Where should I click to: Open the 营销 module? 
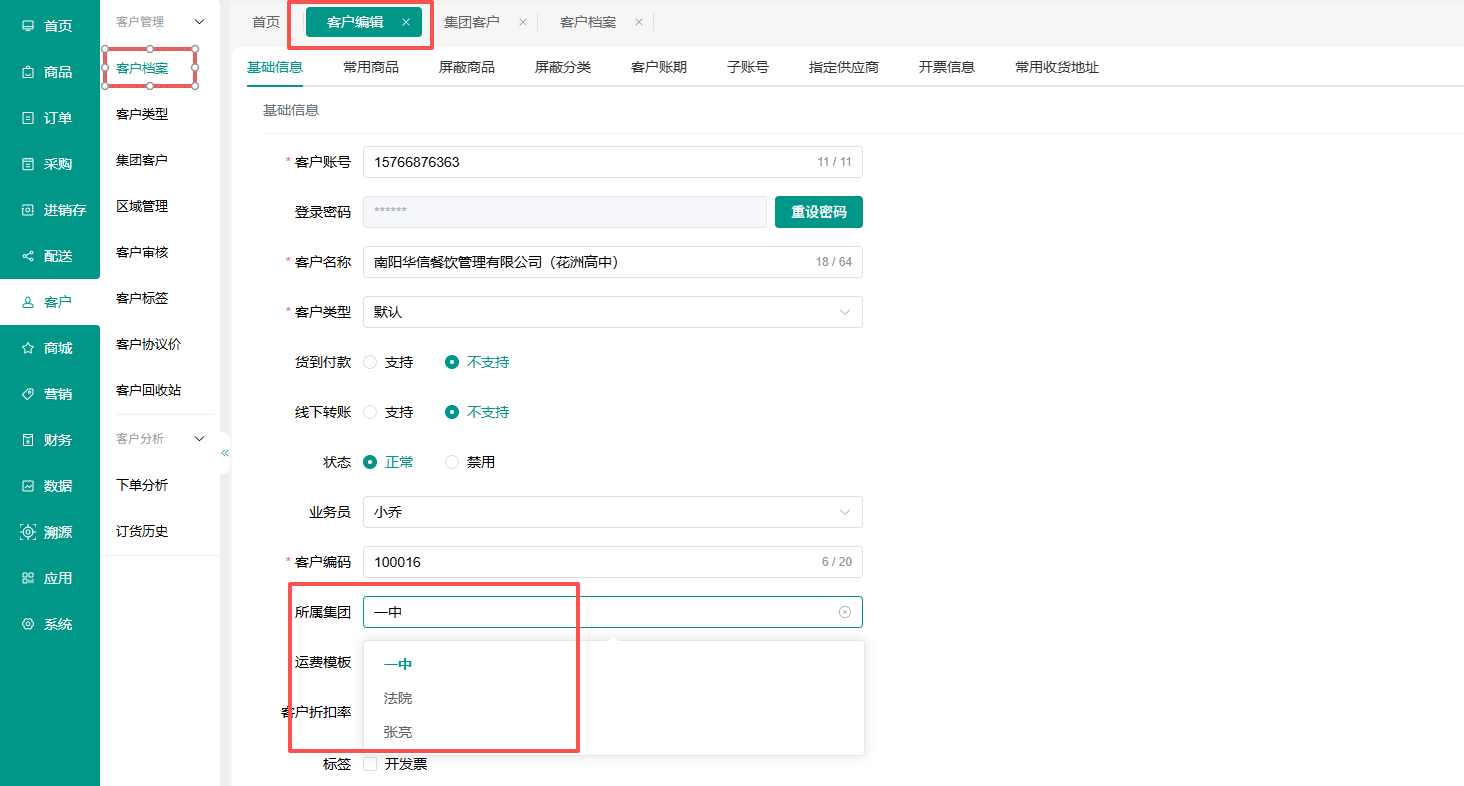[50, 394]
